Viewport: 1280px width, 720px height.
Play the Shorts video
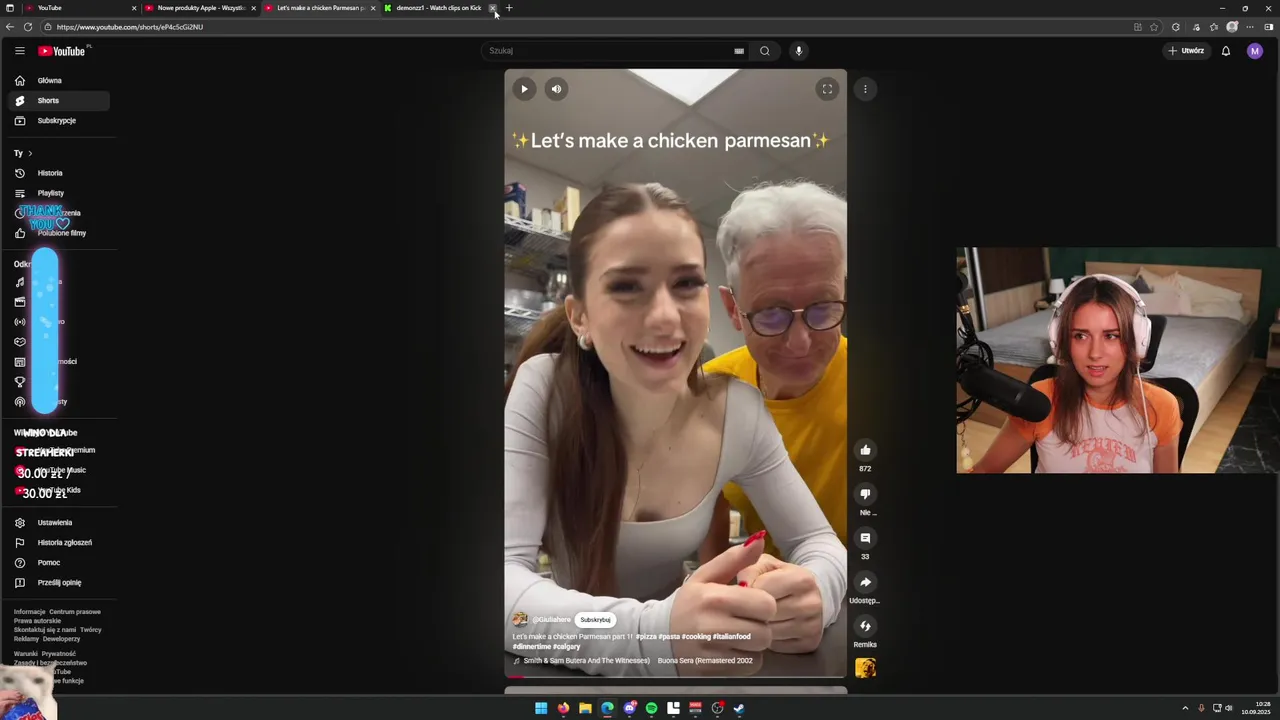tap(524, 89)
